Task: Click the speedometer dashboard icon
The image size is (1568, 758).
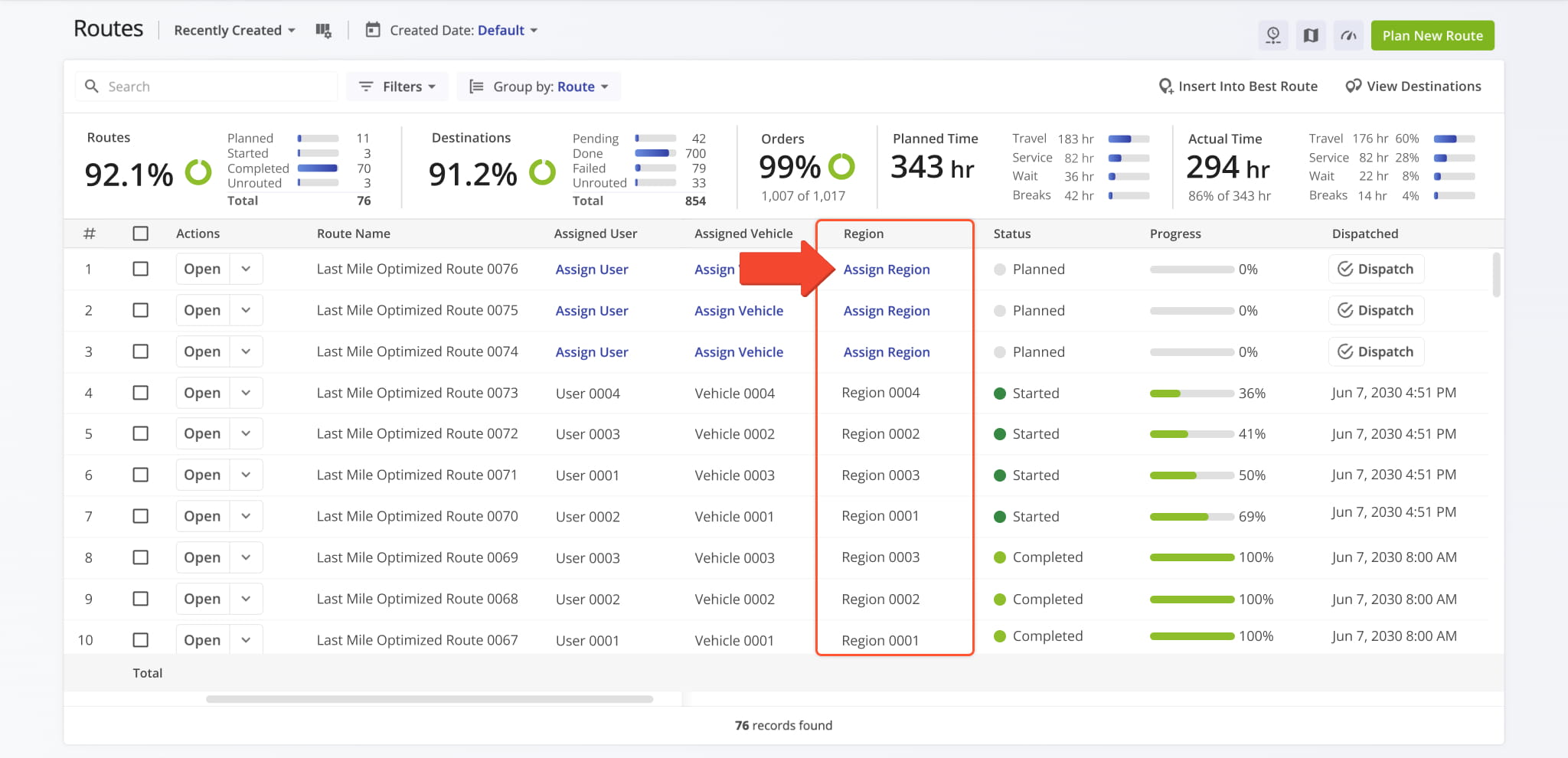Action: point(1349,35)
